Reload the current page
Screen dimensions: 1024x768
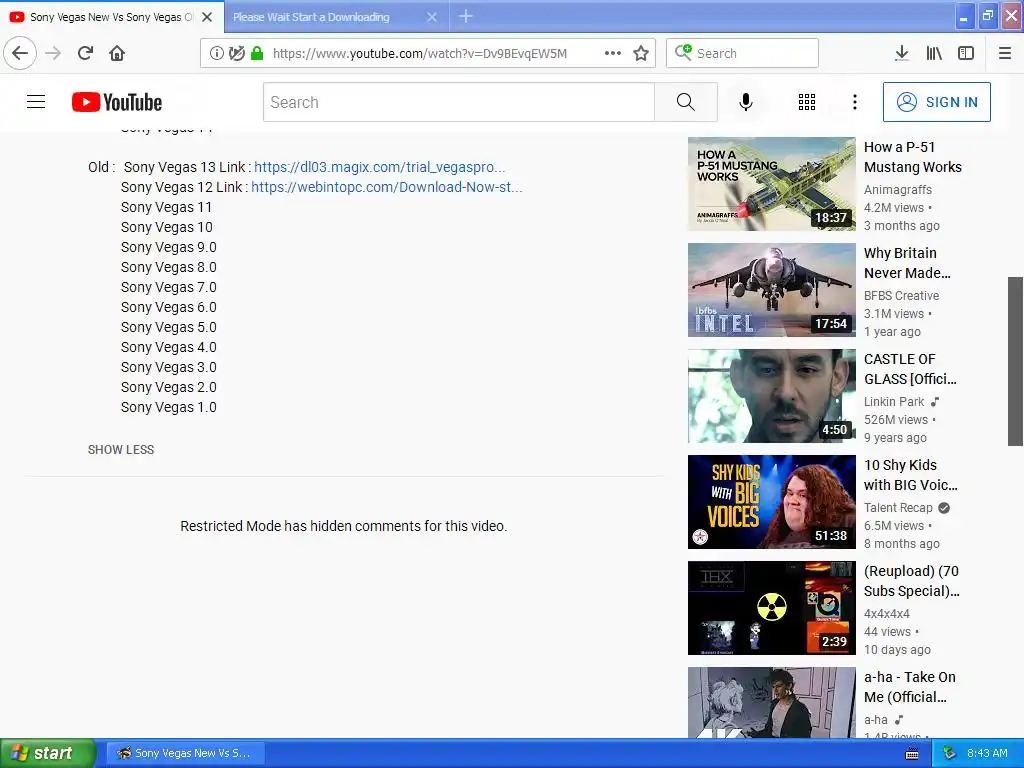tap(85, 53)
